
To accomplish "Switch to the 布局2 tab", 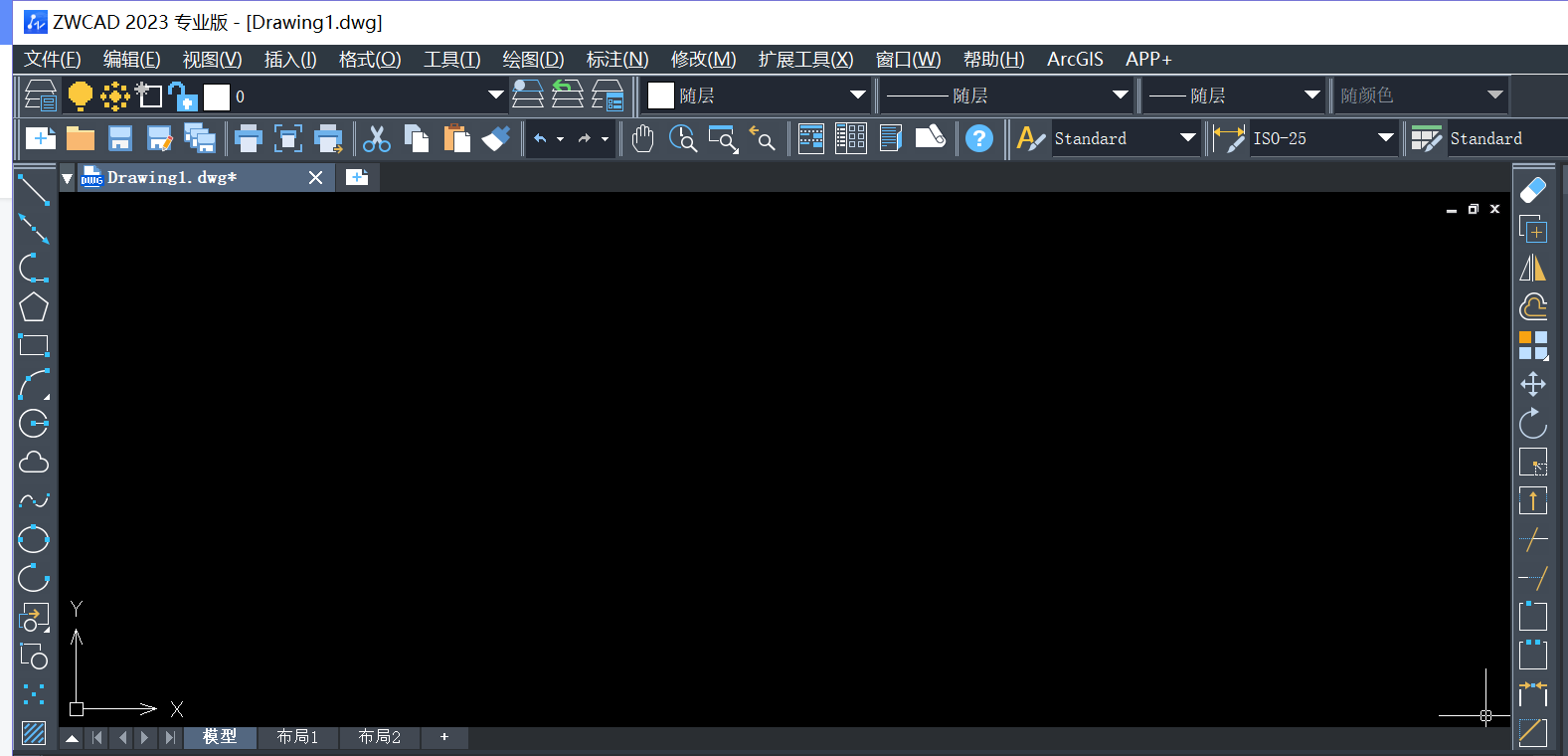I will tap(380, 737).
